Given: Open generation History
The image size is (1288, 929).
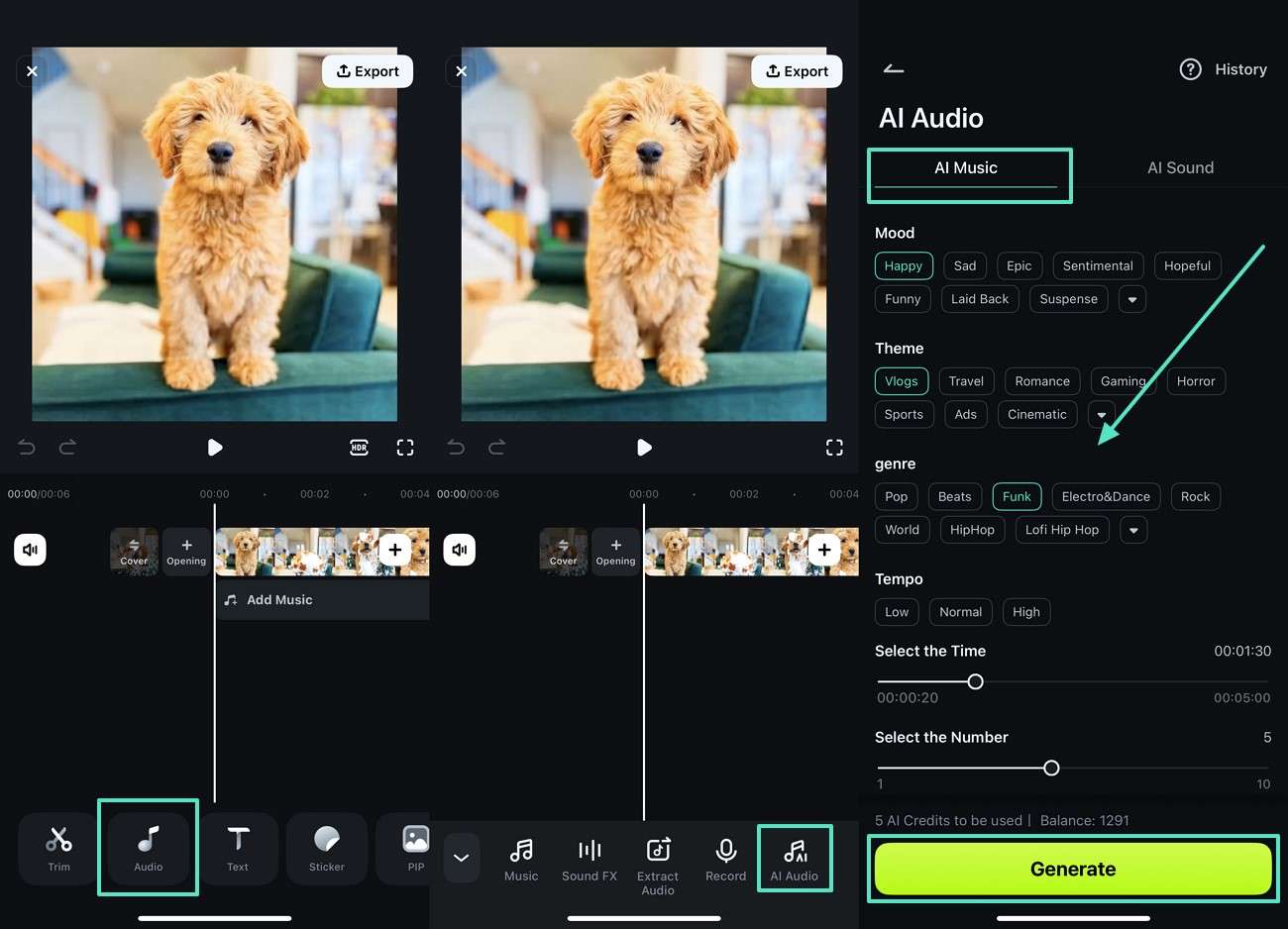Looking at the screenshot, I should [x=1240, y=69].
